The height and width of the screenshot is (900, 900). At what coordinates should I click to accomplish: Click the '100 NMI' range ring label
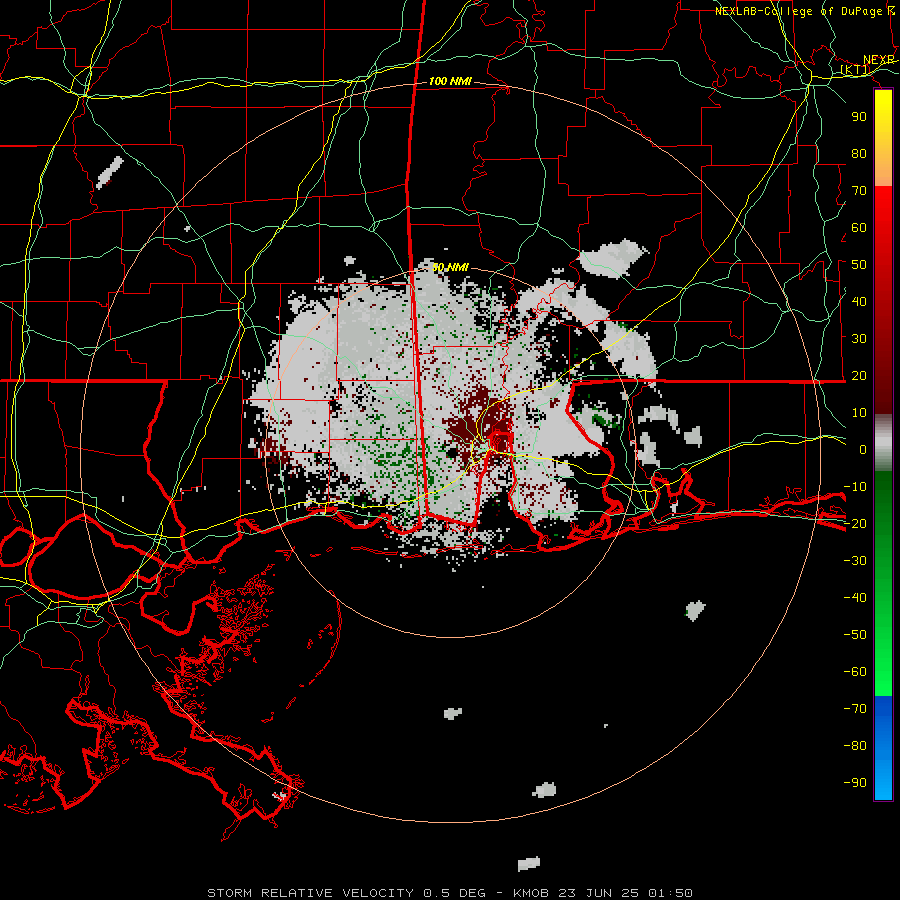click(x=450, y=81)
